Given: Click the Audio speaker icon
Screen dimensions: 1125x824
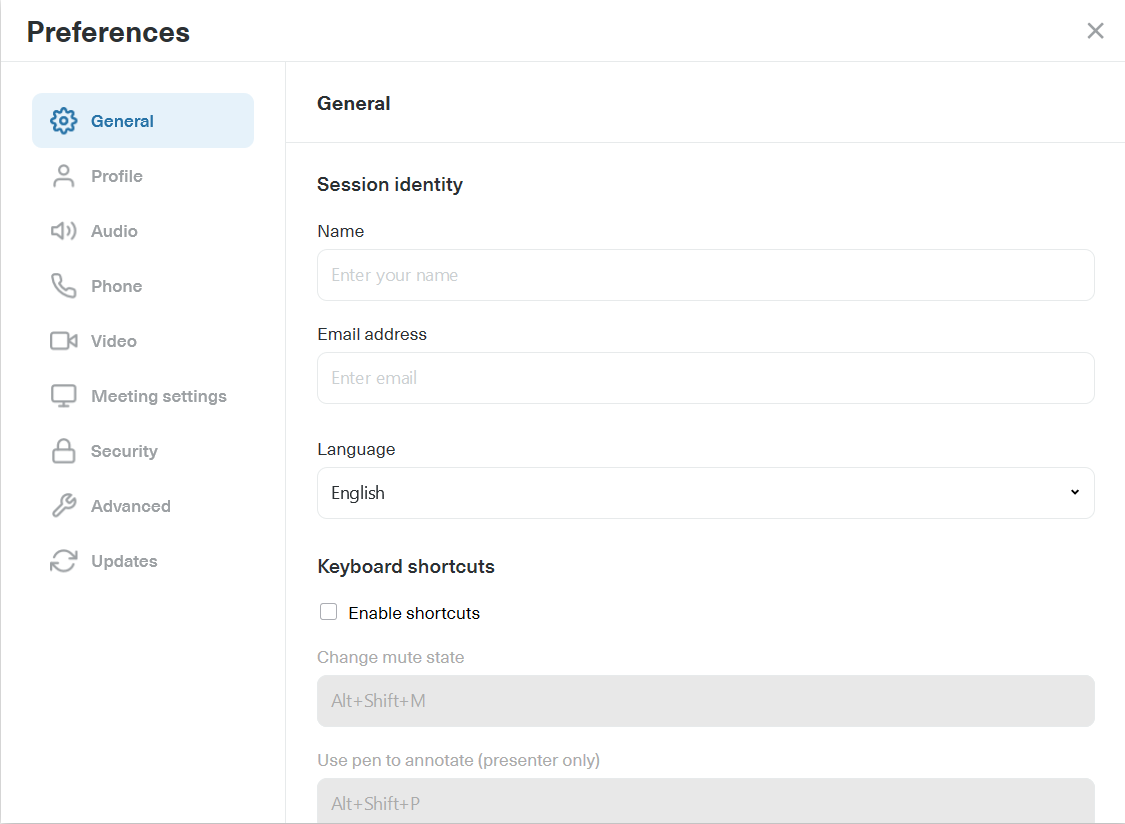Looking at the screenshot, I should [x=63, y=230].
